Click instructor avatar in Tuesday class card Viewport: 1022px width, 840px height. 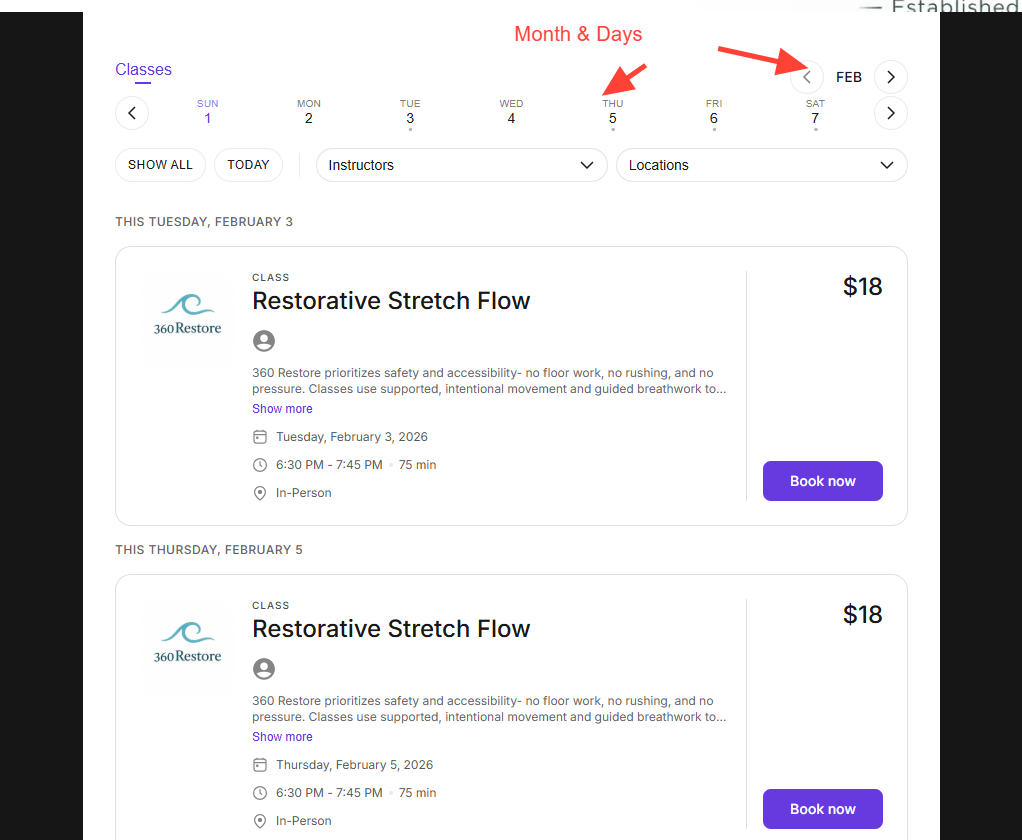click(264, 341)
